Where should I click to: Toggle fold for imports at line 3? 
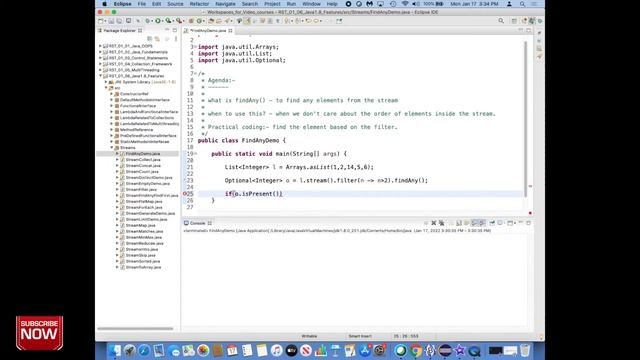click(x=195, y=47)
